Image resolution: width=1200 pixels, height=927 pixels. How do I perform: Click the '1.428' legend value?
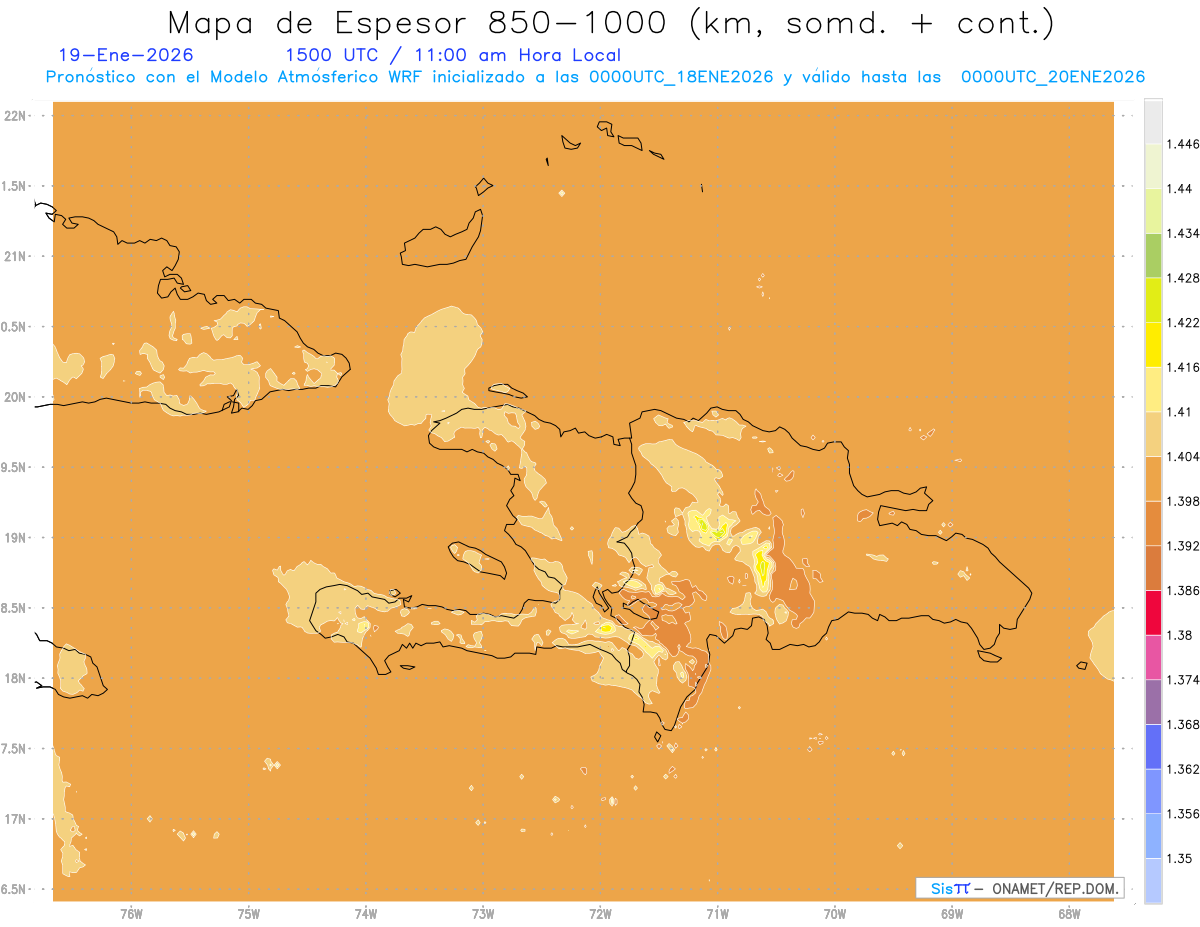(x=1182, y=278)
